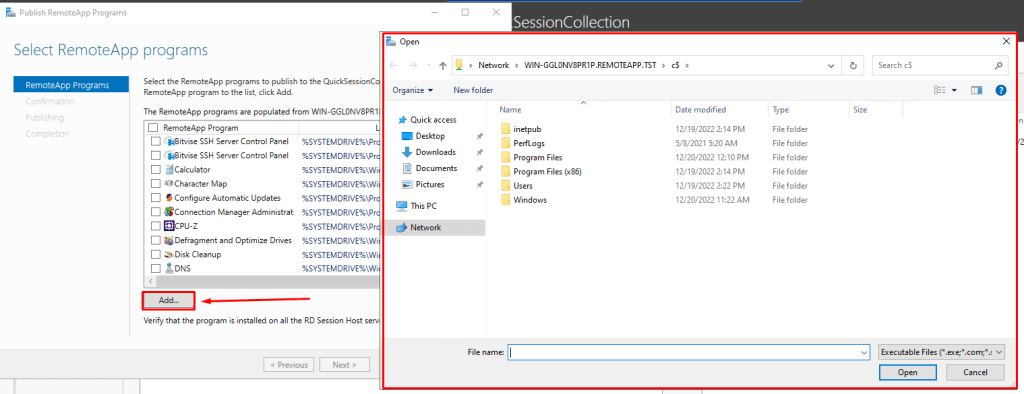Open the Organize dropdown menu

(x=413, y=90)
